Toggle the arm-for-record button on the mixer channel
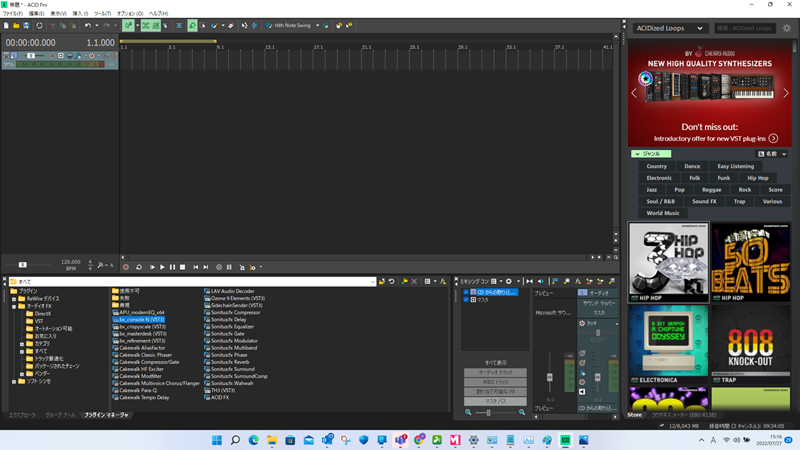 click(582, 382)
